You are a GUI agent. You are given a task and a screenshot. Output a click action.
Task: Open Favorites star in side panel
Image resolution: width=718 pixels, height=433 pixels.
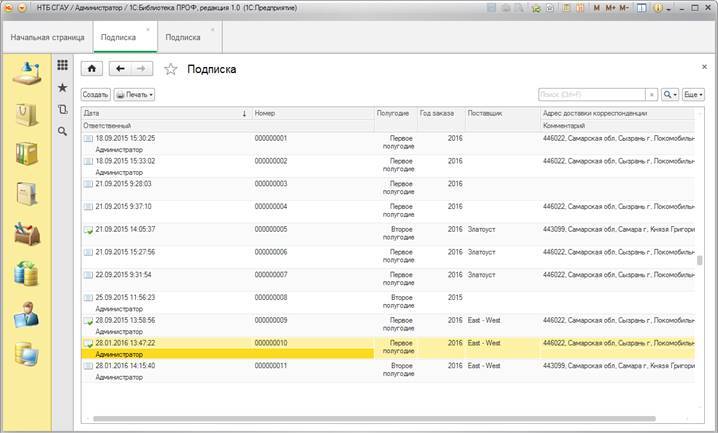62,88
